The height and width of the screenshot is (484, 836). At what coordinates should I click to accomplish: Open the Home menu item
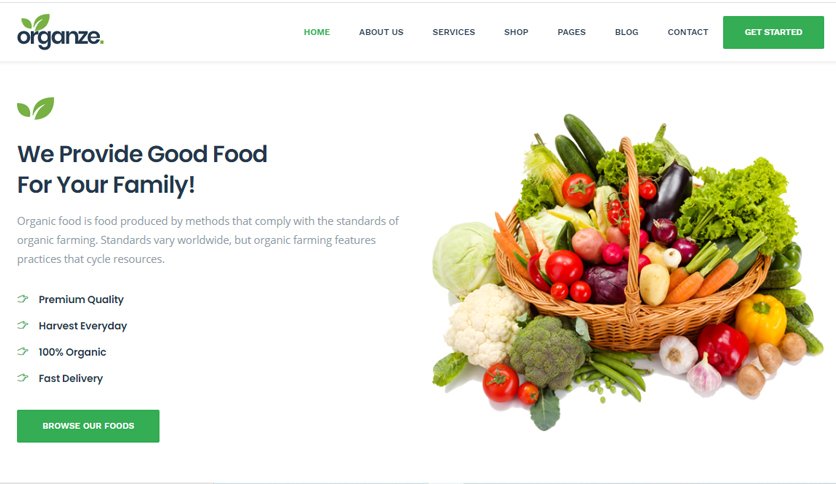317,32
